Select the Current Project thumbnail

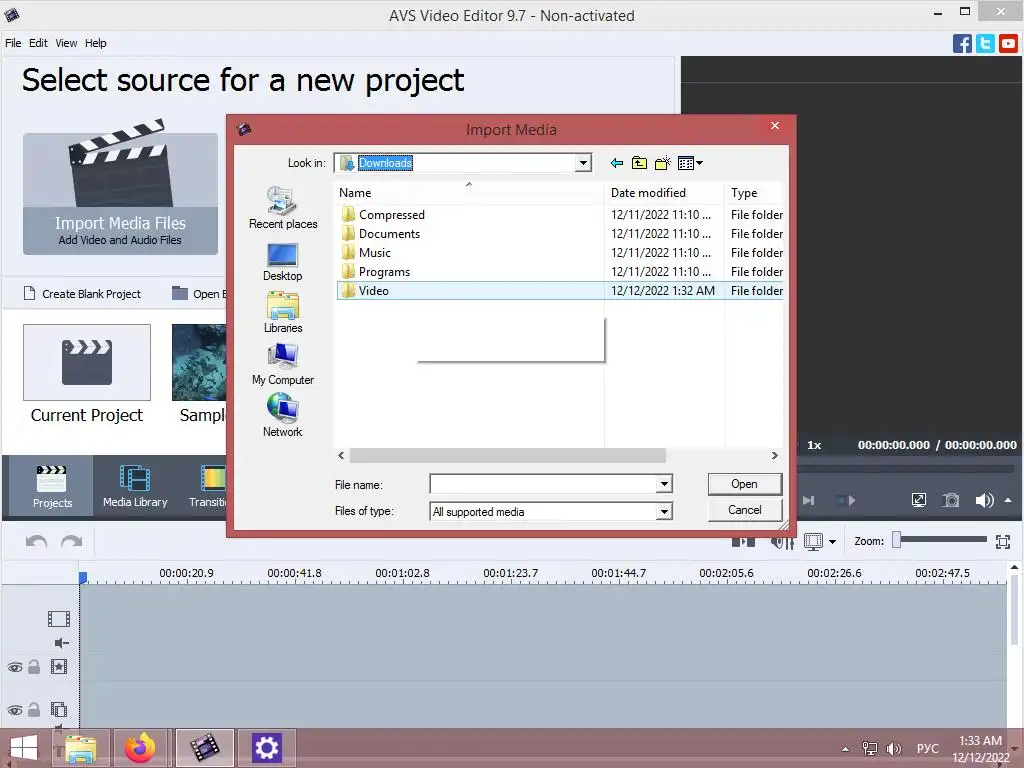[87, 362]
